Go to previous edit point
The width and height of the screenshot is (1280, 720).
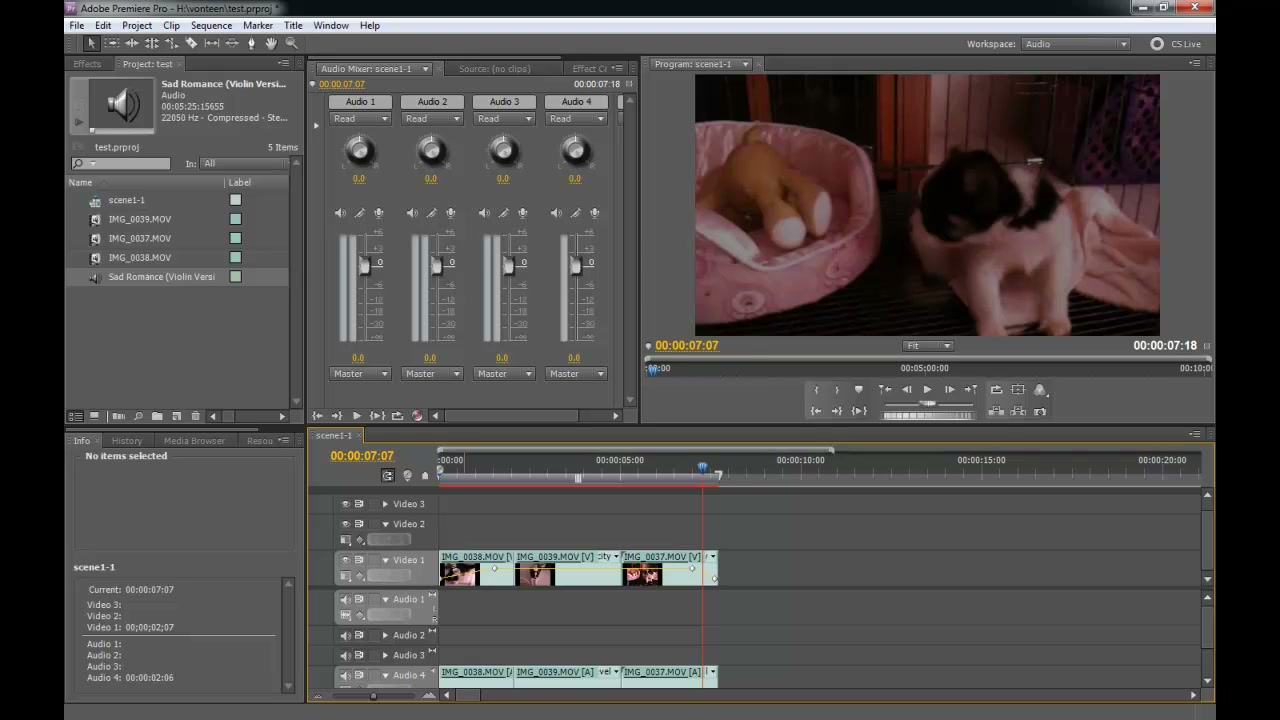click(885, 390)
